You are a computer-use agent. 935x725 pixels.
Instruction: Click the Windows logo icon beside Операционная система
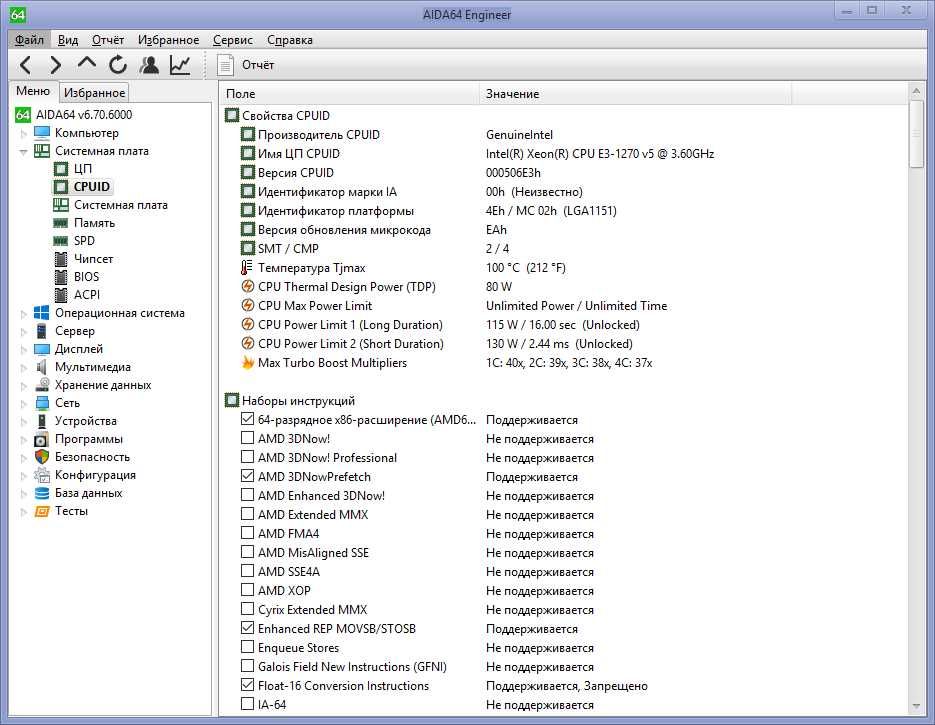(42, 312)
